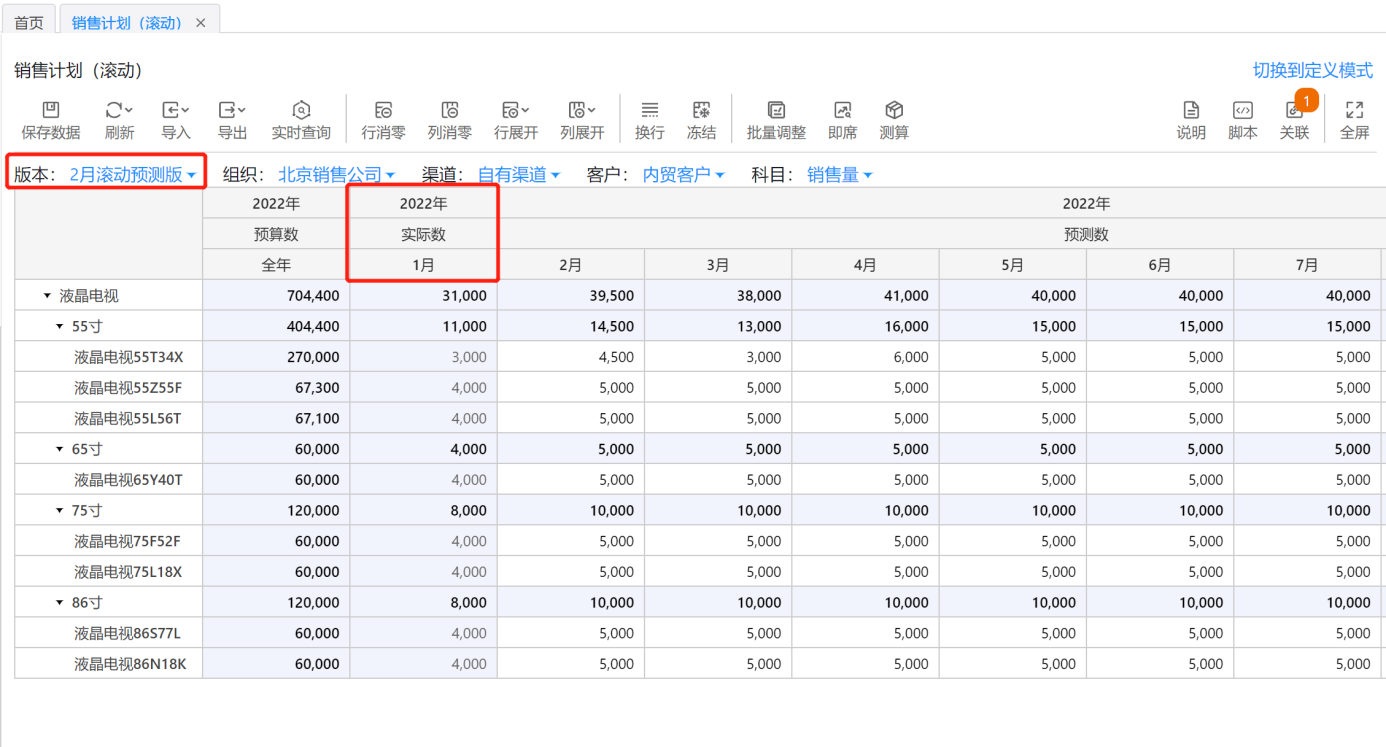Open the 批量调整 batch adjust tool
This screenshot has width=1386, height=747.
click(x=776, y=111)
